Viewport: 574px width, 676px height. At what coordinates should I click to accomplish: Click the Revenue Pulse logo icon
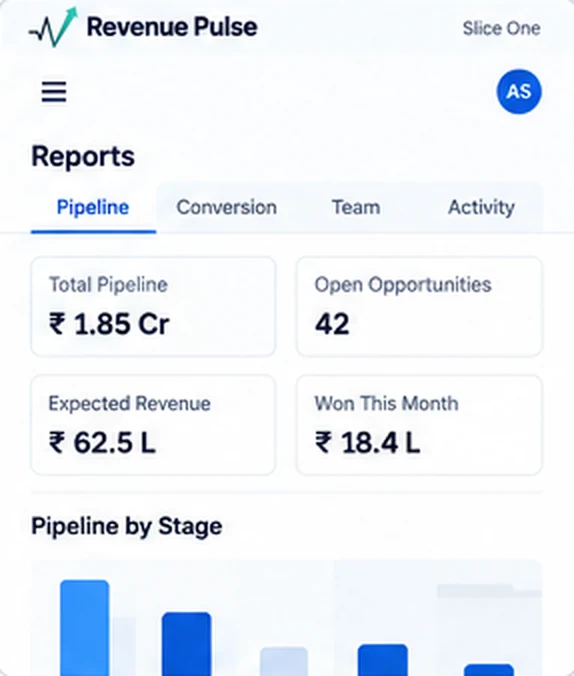pos(53,27)
